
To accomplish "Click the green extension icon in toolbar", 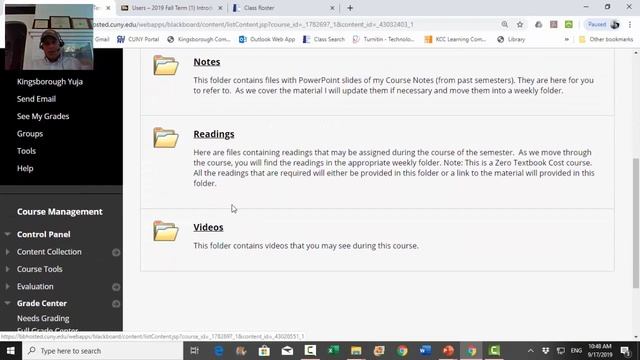I will (x=569, y=24).
